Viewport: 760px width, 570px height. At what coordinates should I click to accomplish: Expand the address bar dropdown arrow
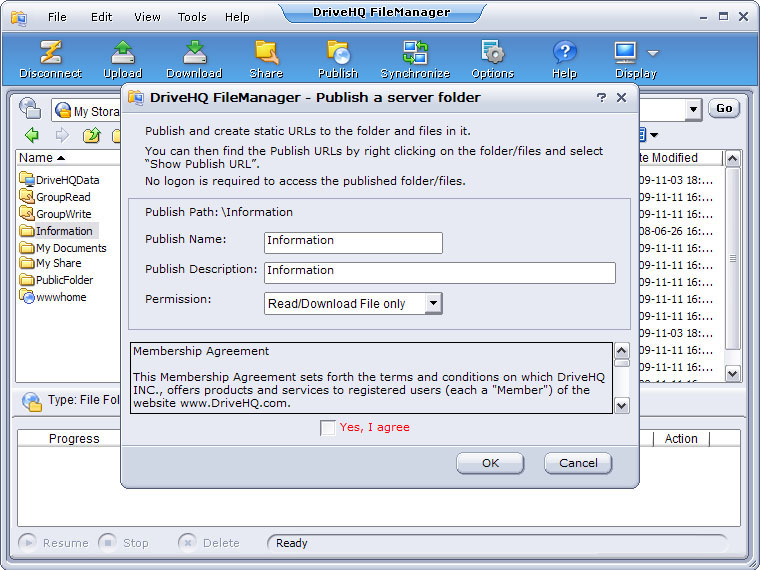click(x=694, y=110)
